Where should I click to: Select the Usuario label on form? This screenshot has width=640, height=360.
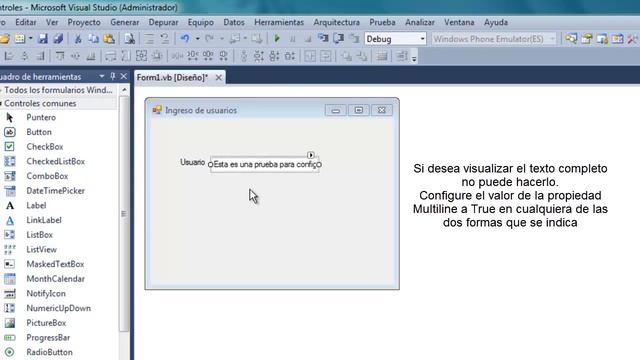tap(192, 162)
